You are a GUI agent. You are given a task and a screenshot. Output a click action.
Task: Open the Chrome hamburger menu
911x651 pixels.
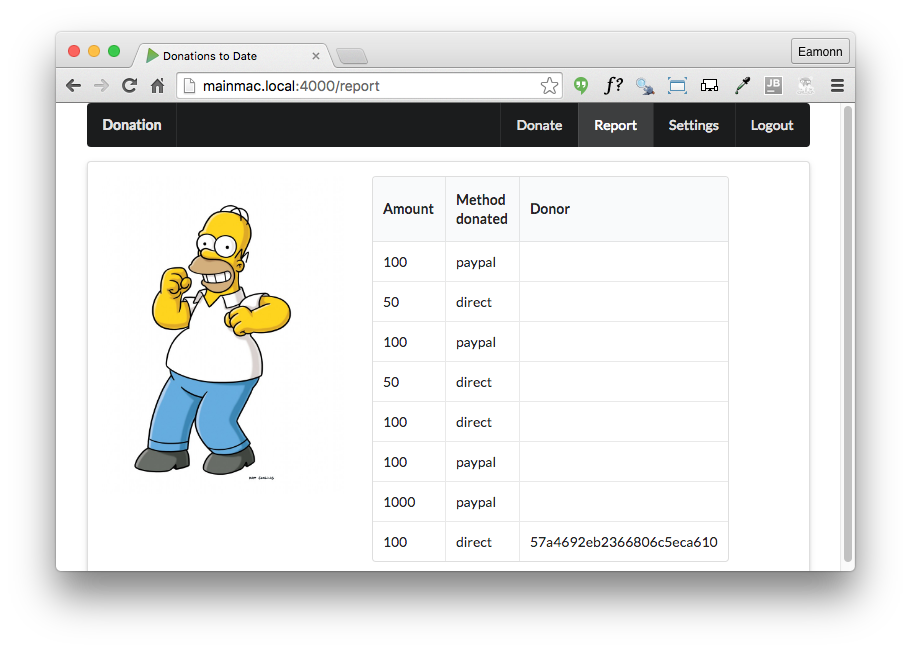tap(837, 86)
